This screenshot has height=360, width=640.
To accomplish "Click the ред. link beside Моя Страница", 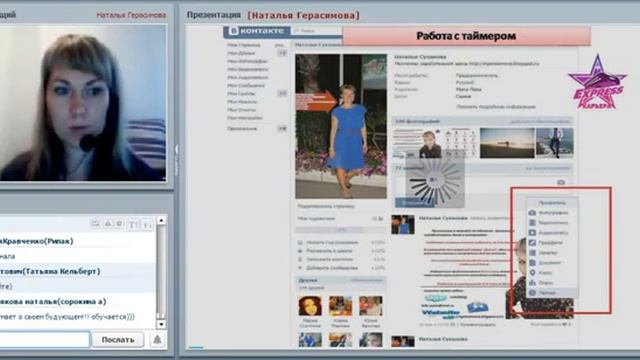I will tap(279, 45).
